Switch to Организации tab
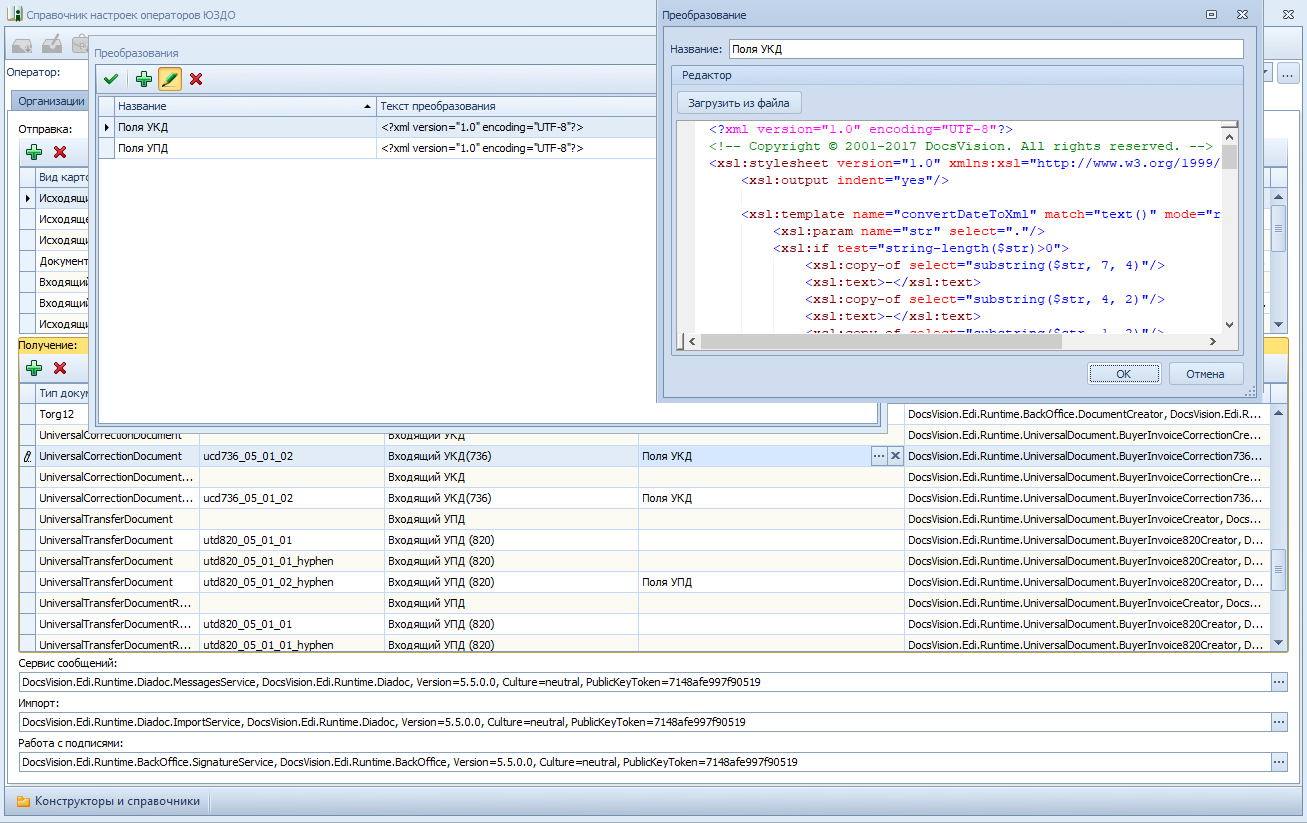Image resolution: width=1307 pixels, height=823 pixels. coord(51,101)
